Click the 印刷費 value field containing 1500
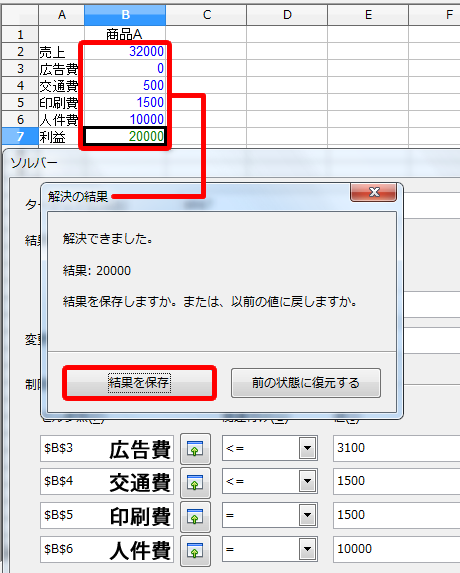 [x=396, y=515]
